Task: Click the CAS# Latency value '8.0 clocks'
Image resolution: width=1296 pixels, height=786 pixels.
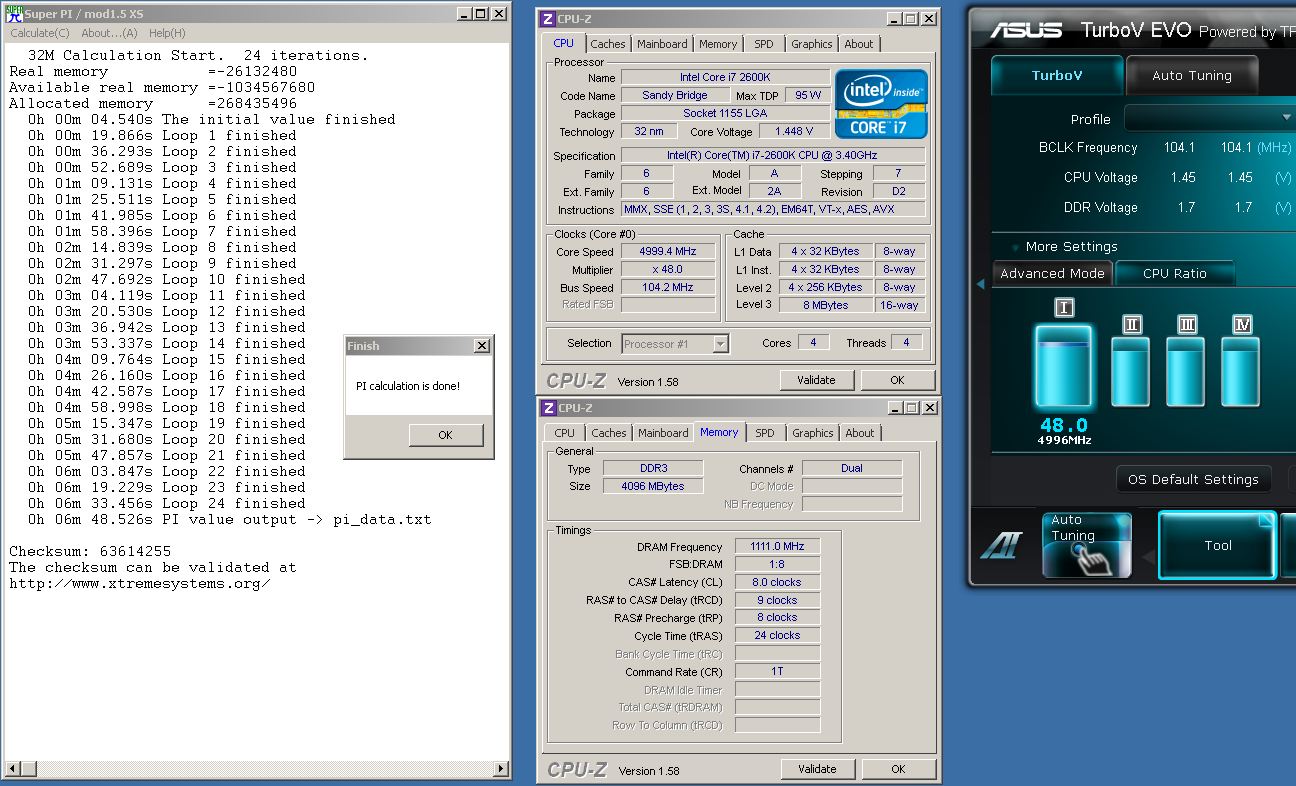Action: click(x=777, y=582)
